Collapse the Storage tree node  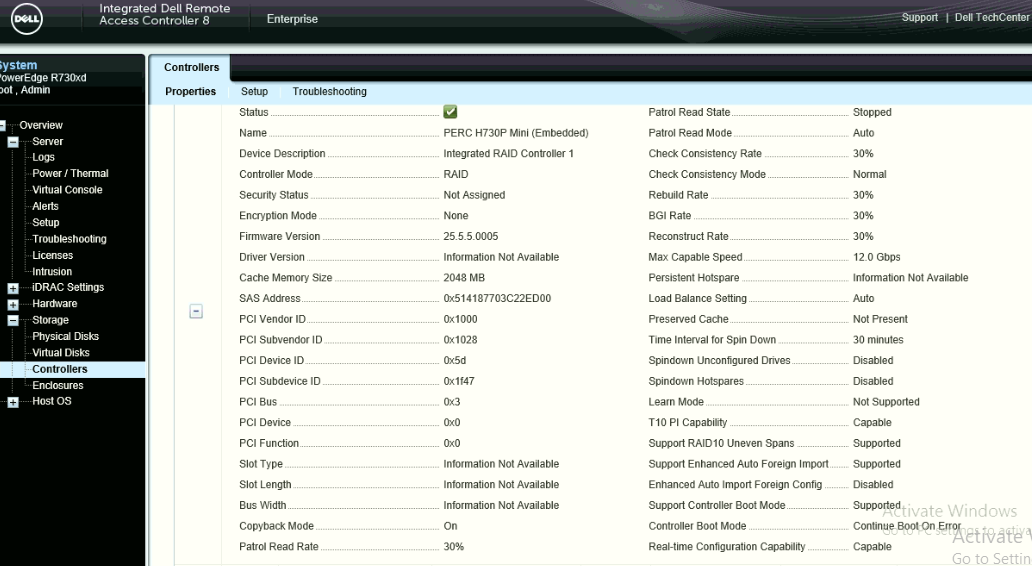13,321
